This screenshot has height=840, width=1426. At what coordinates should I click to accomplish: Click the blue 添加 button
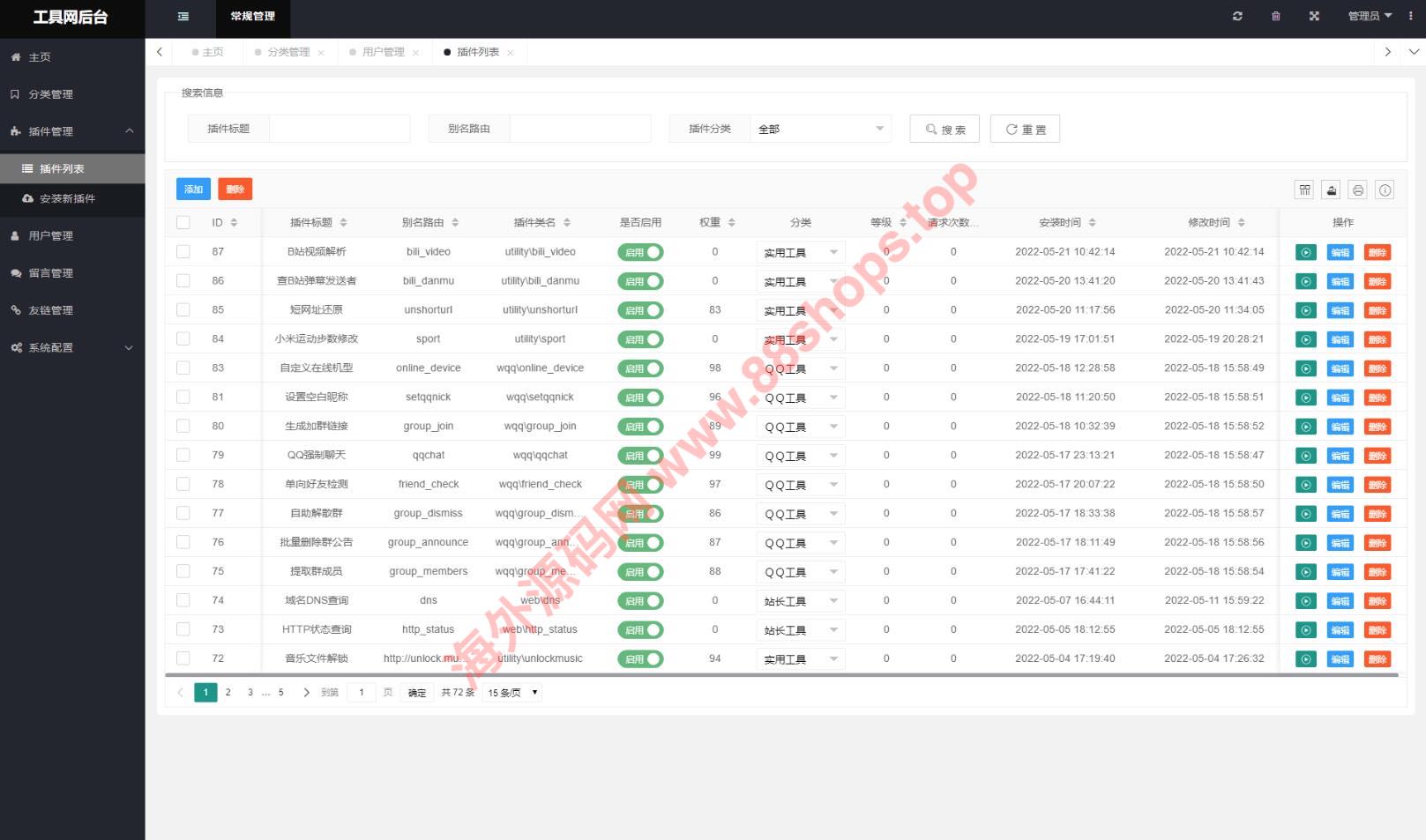coord(193,190)
